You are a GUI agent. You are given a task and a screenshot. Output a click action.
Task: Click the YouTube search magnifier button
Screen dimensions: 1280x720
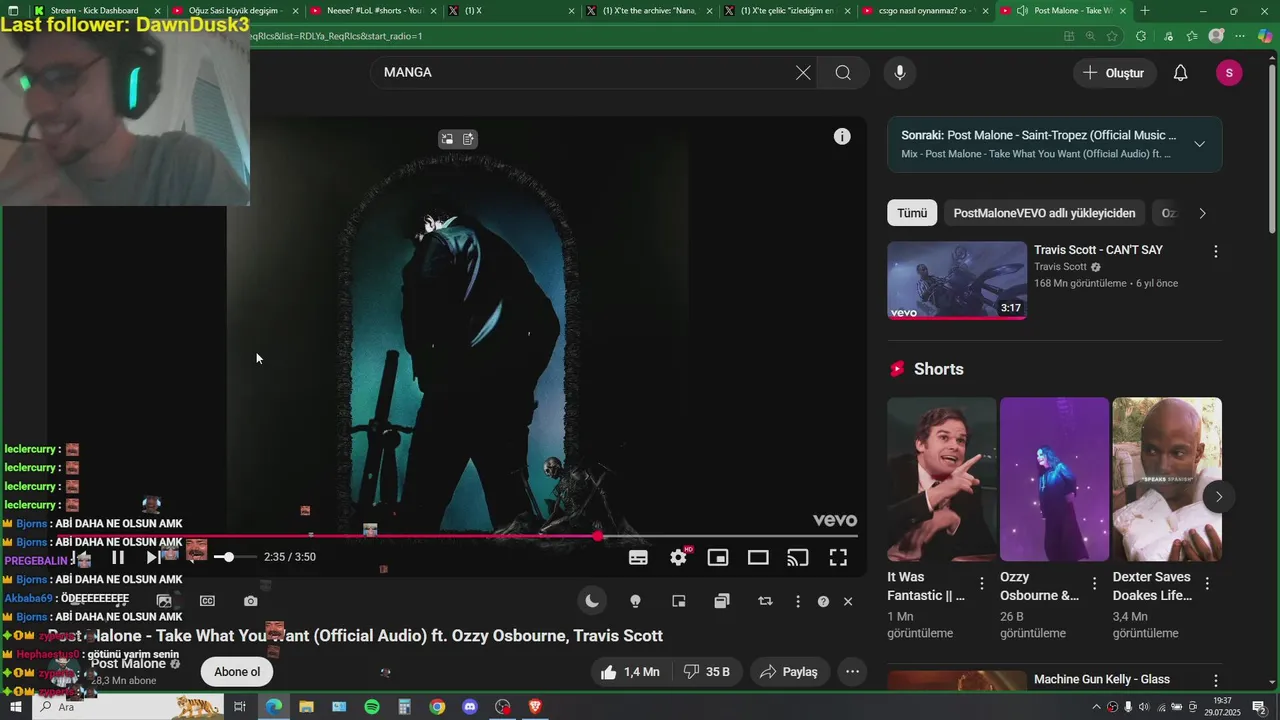tap(843, 72)
